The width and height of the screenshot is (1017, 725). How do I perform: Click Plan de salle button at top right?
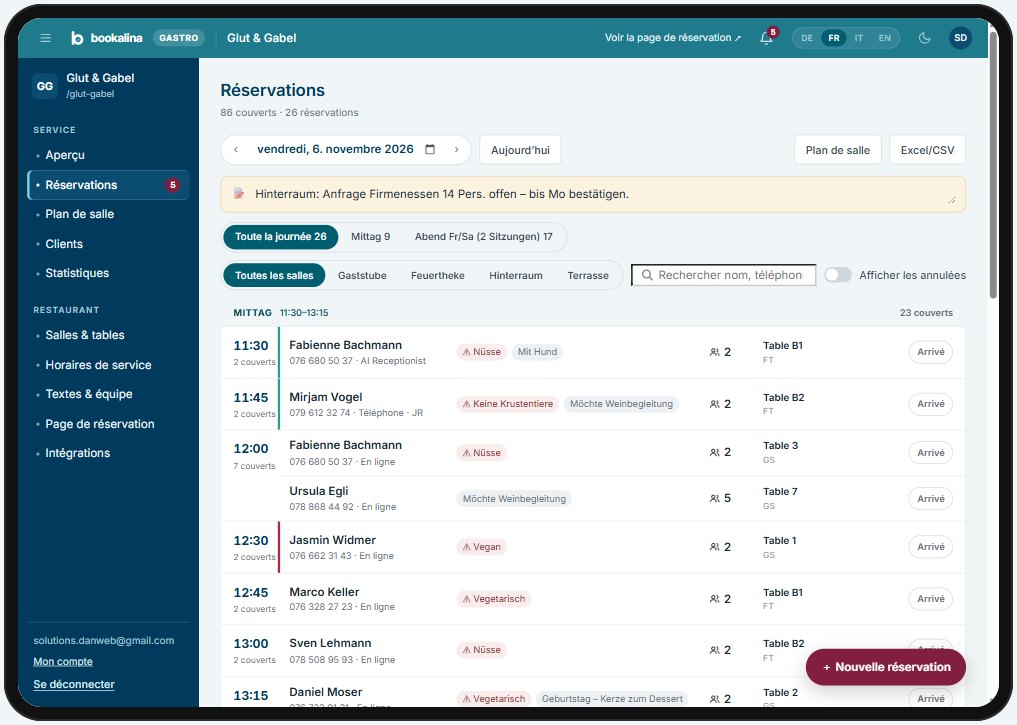point(837,150)
